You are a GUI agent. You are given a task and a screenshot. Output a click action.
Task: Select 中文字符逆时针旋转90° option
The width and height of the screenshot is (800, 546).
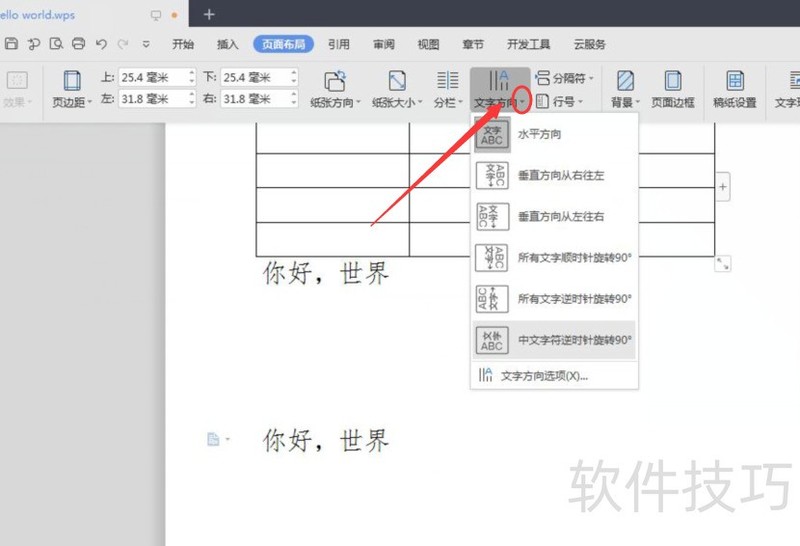(555, 340)
